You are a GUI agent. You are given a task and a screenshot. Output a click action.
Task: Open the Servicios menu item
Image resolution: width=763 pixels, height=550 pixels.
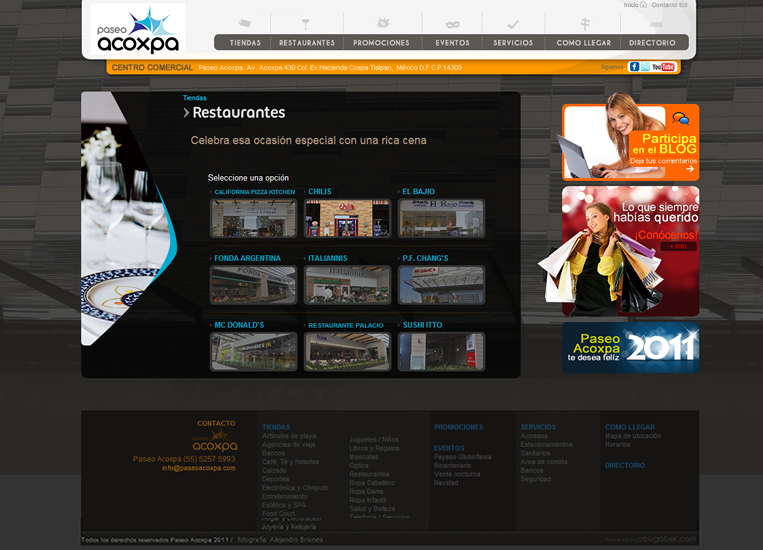(x=513, y=43)
